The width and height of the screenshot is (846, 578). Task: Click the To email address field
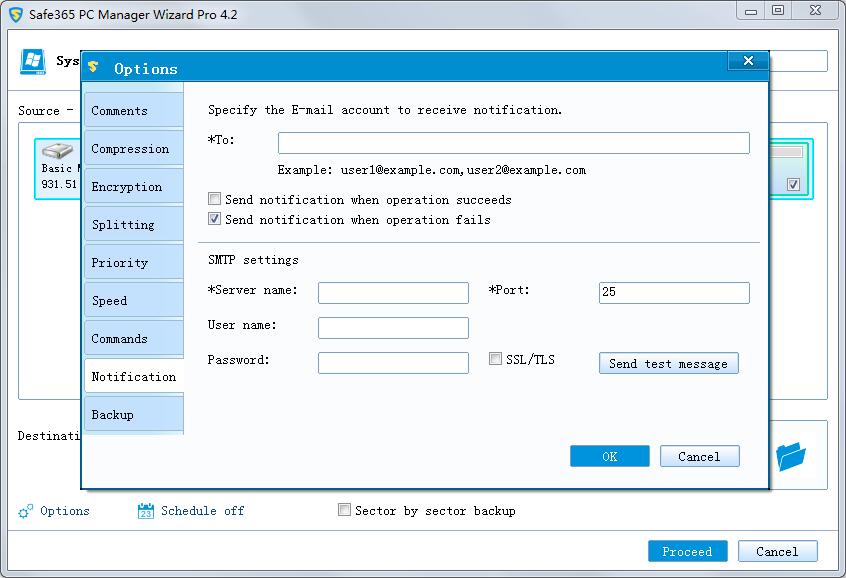coord(513,143)
